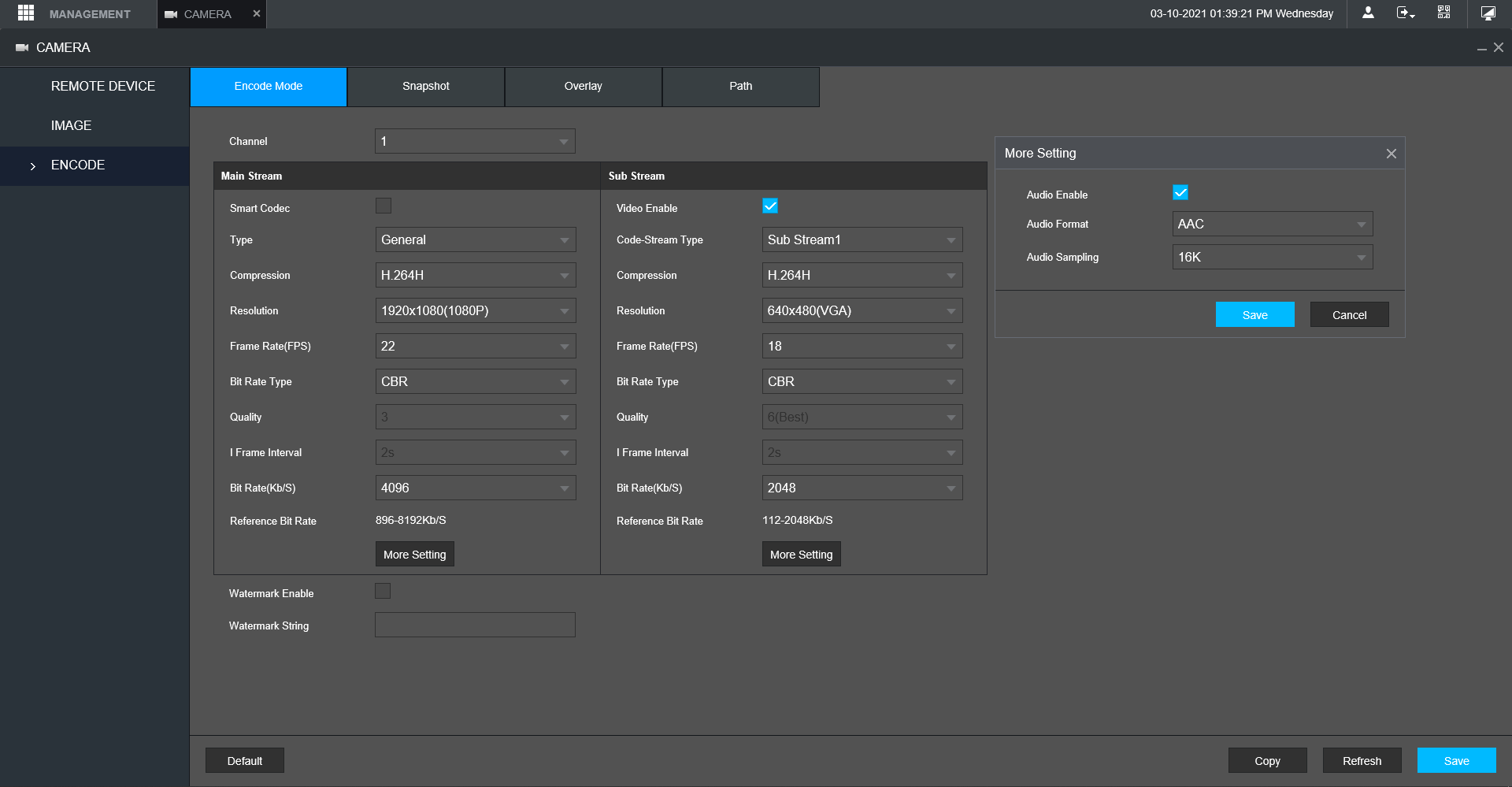
Task: Click the bottom Save button
Action: [1457, 761]
